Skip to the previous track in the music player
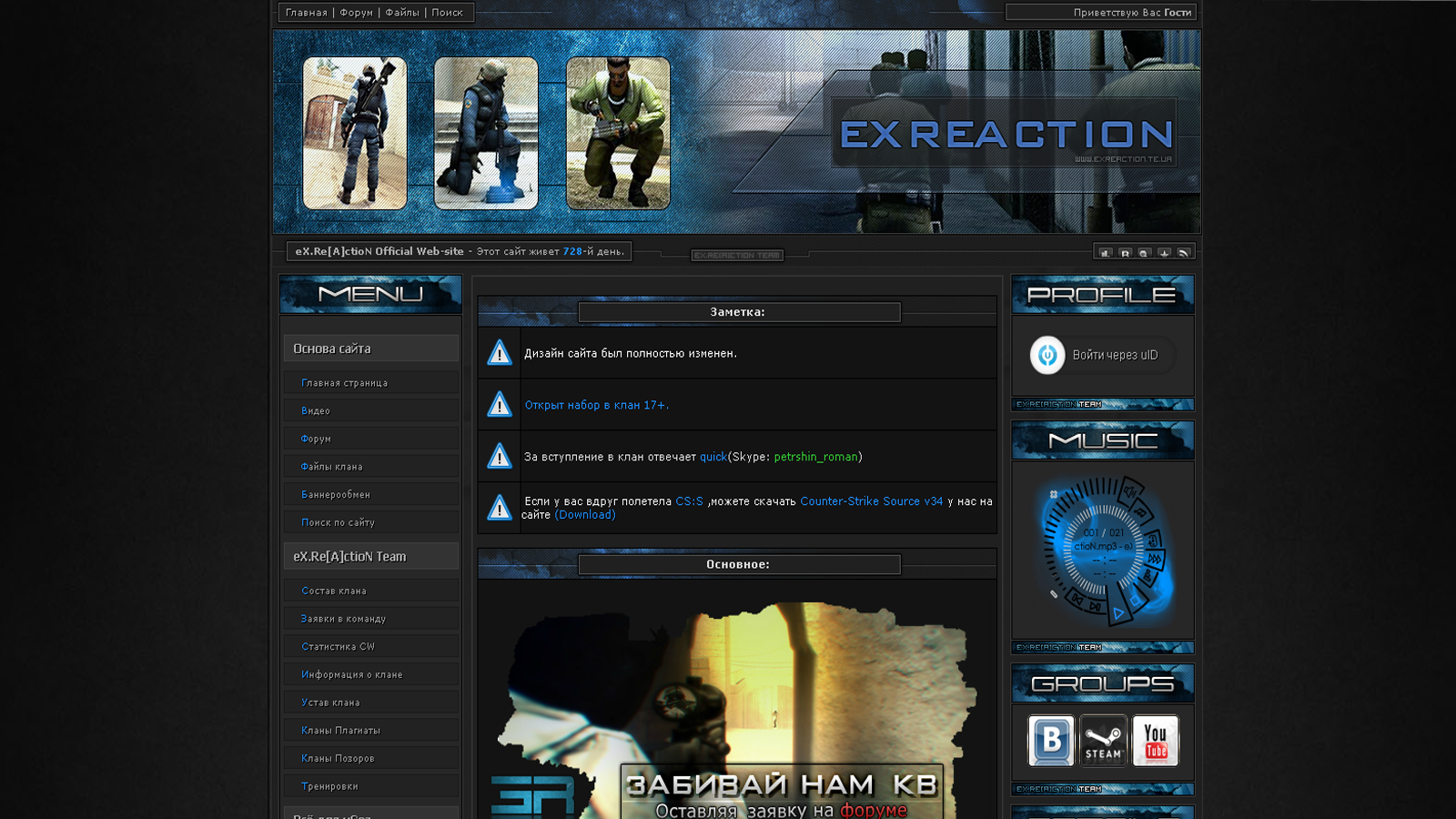The height and width of the screenshot is (819, 1456). coord(1077,600)
